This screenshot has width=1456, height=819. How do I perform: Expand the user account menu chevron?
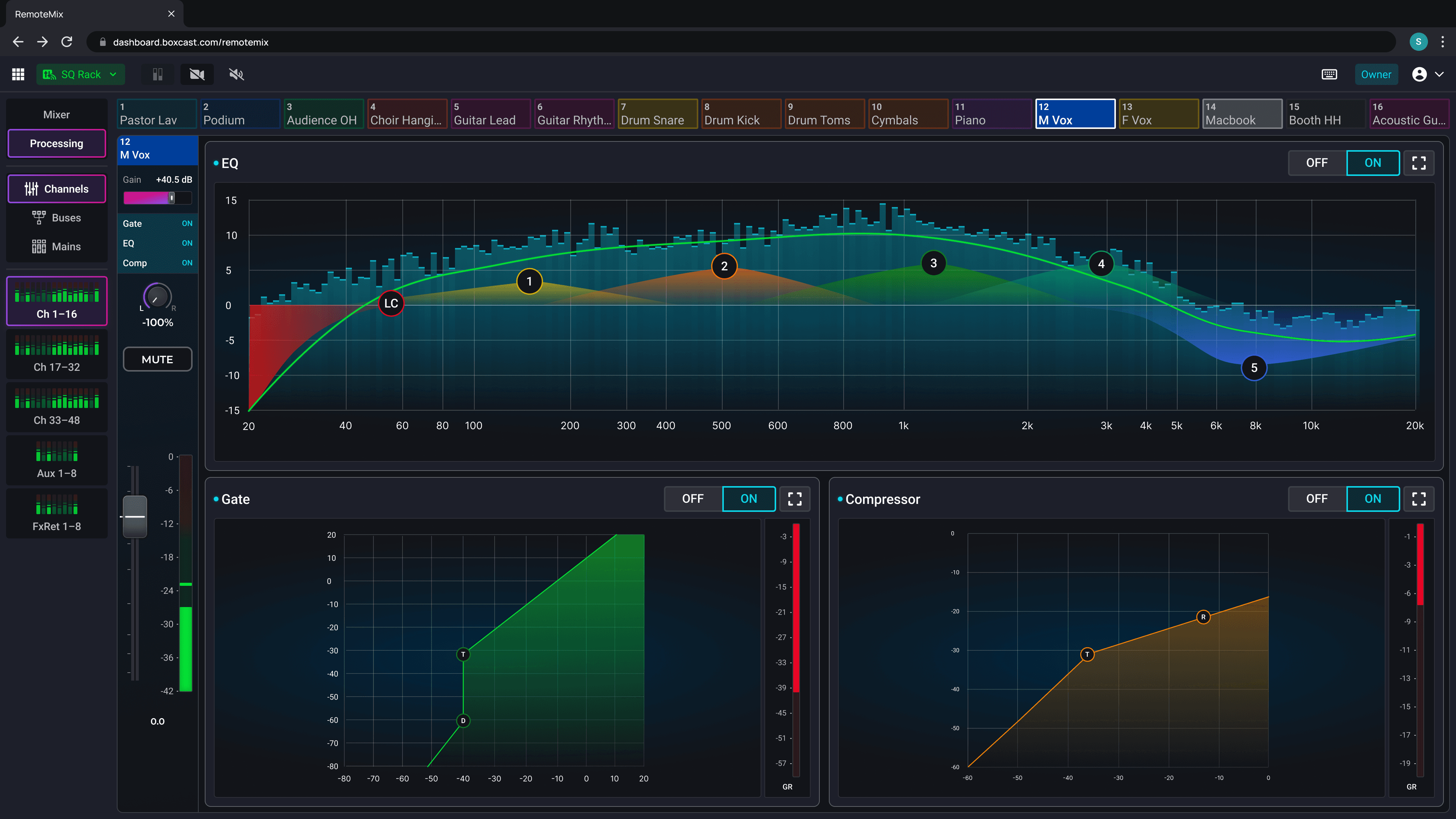pyautogui.click(x=1439, y=74)
